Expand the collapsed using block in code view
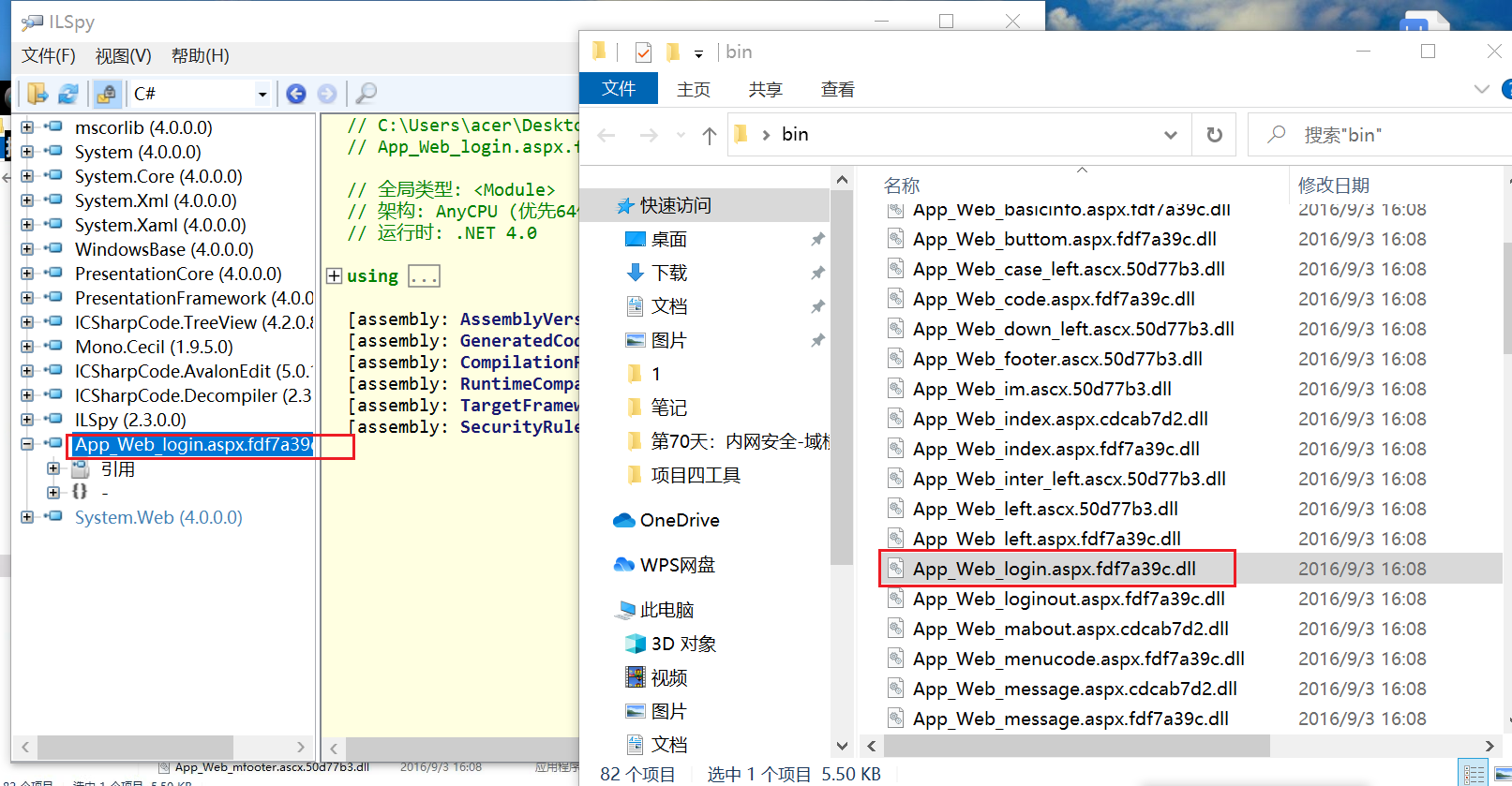 coord(334,276)
